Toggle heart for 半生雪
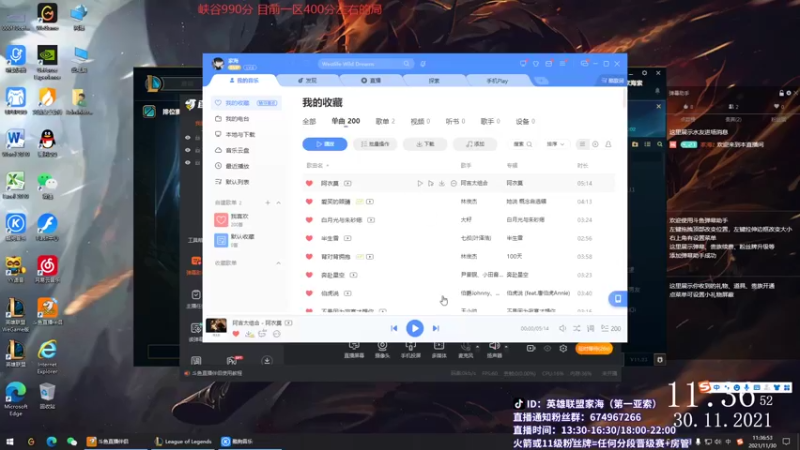Viewport: 800px width, 450px height. [309, 238]
